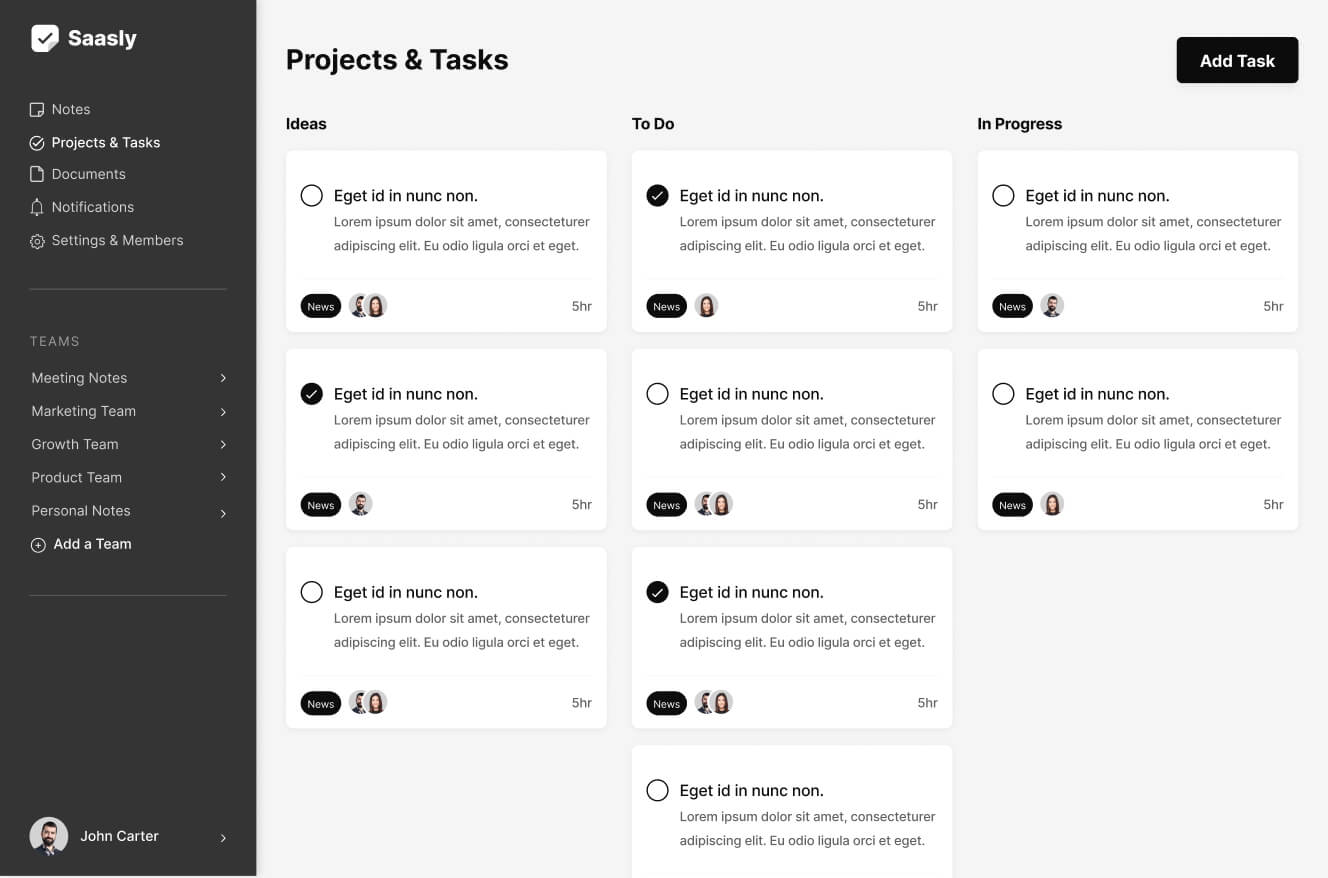Check the circle on the first Ideas card
The width and height of the screenshot is (1328, 878).
pos(311,195)
